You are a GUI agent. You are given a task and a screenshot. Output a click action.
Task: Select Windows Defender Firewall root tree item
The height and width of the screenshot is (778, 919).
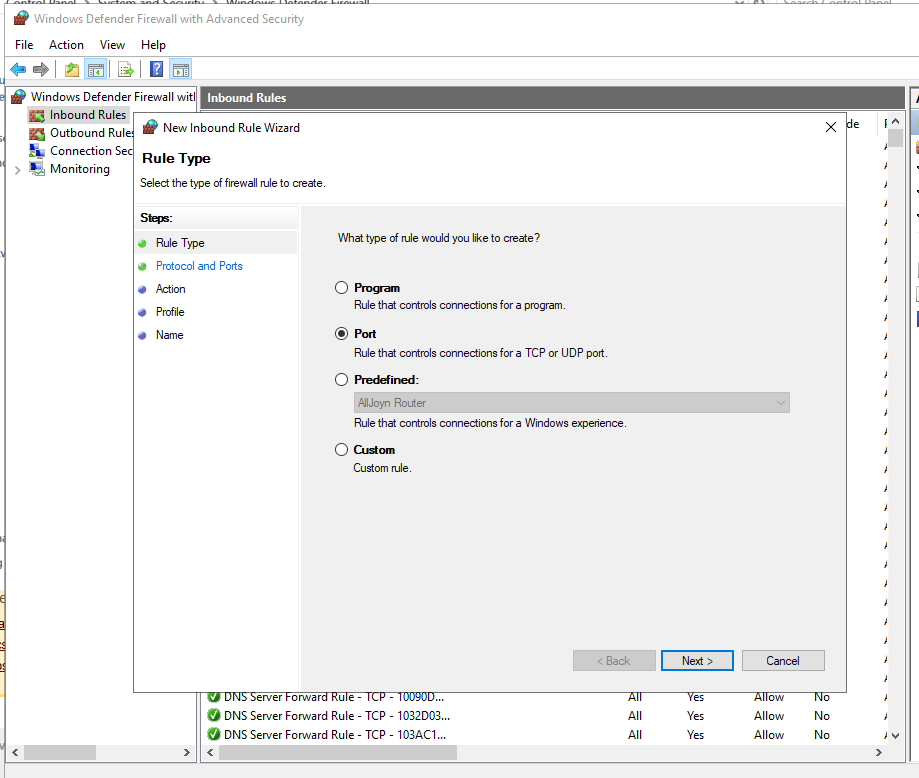pyautogui.click(x=113, y=97)
